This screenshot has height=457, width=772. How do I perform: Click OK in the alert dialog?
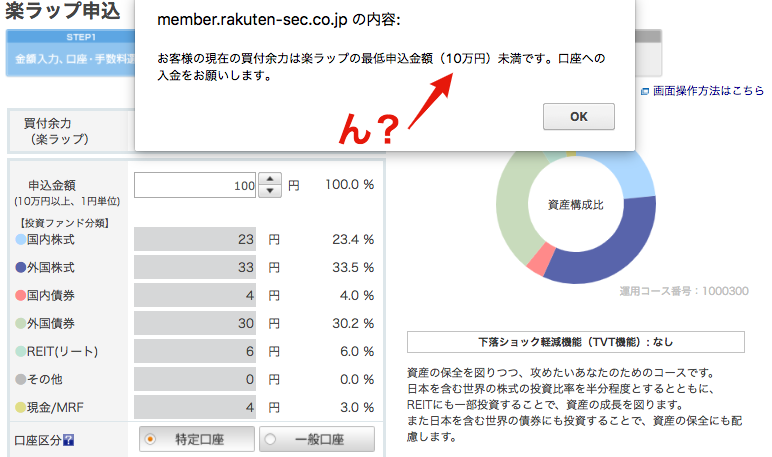tap(579, 117)
